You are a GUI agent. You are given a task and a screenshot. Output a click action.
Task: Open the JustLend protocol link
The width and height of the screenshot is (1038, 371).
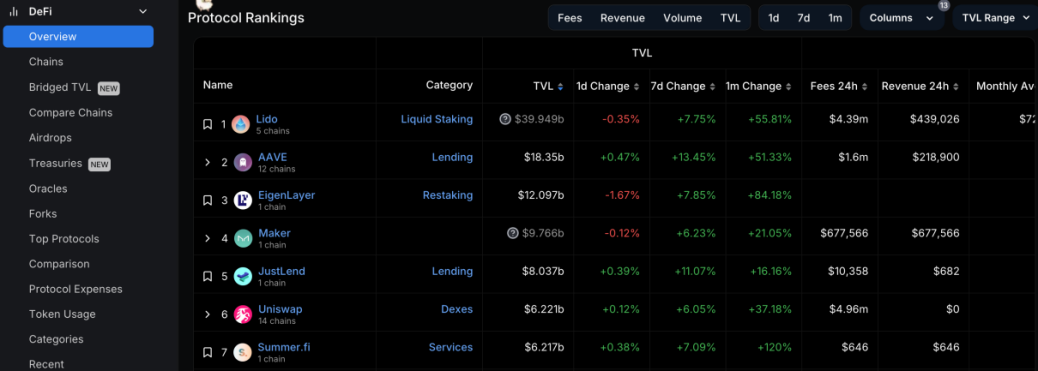[281, 271]
